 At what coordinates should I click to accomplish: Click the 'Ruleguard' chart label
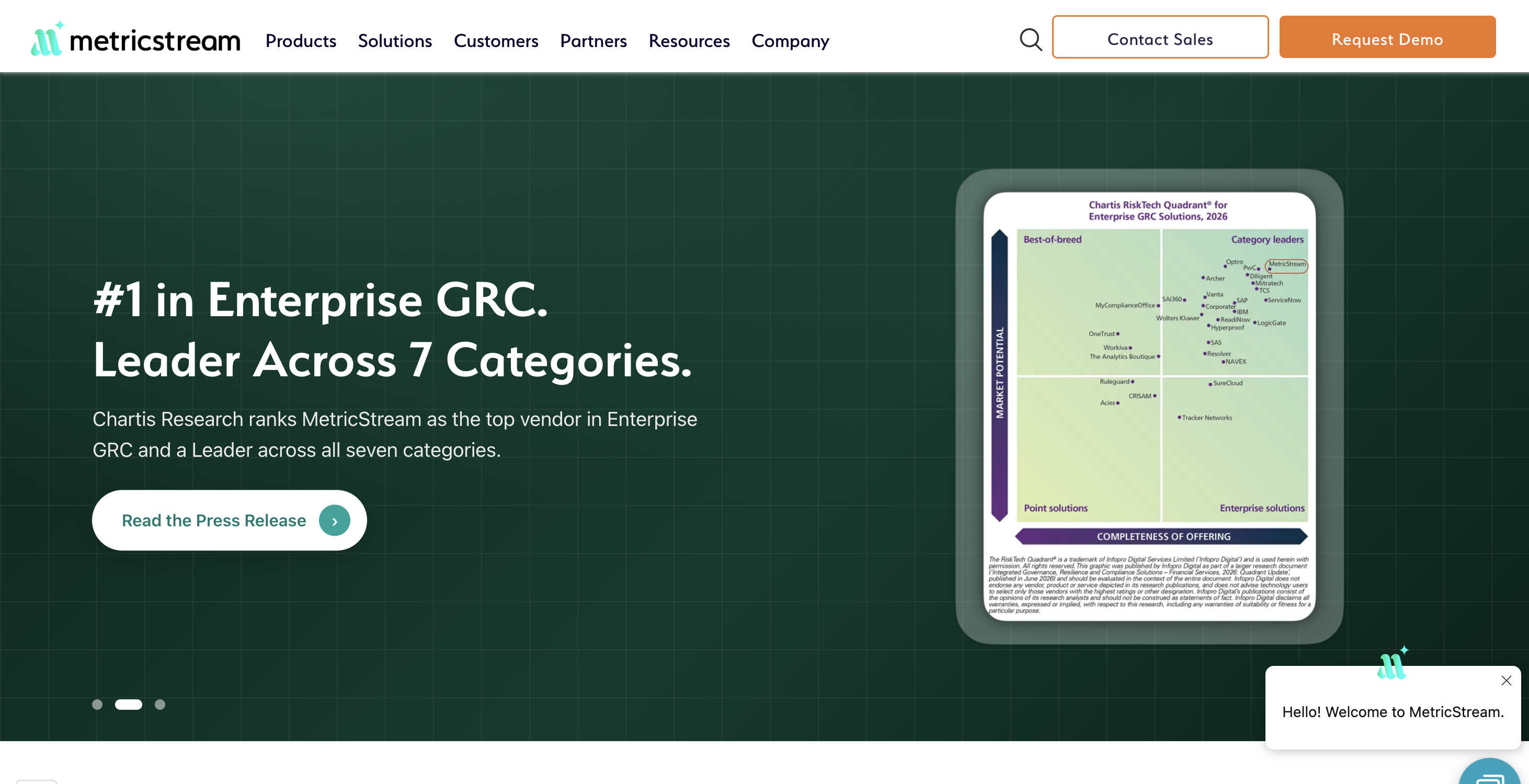pyautogui.click(x=1114, y=382)
